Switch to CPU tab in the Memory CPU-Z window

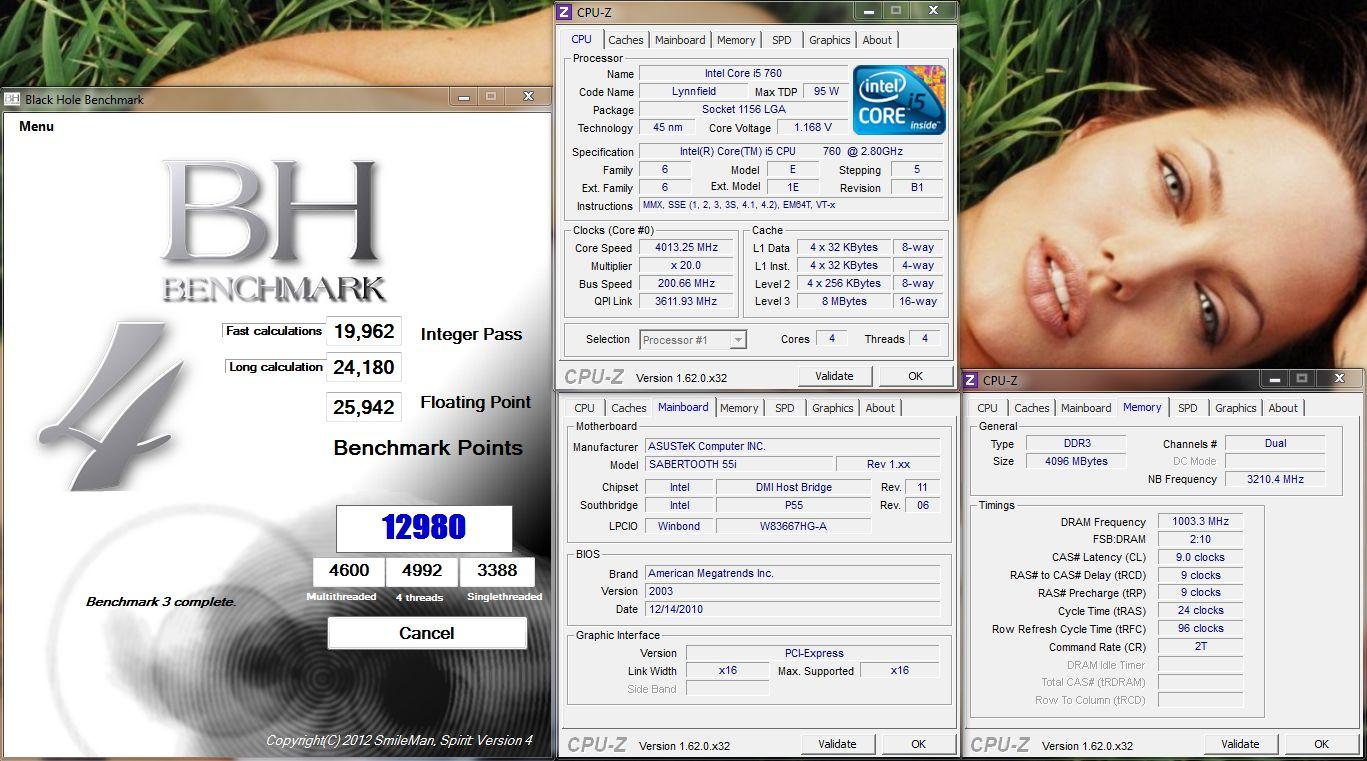[988, 408]
